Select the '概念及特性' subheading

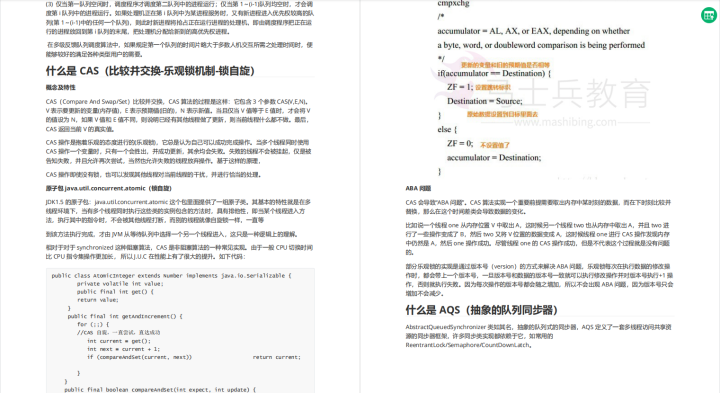point(60,87)
